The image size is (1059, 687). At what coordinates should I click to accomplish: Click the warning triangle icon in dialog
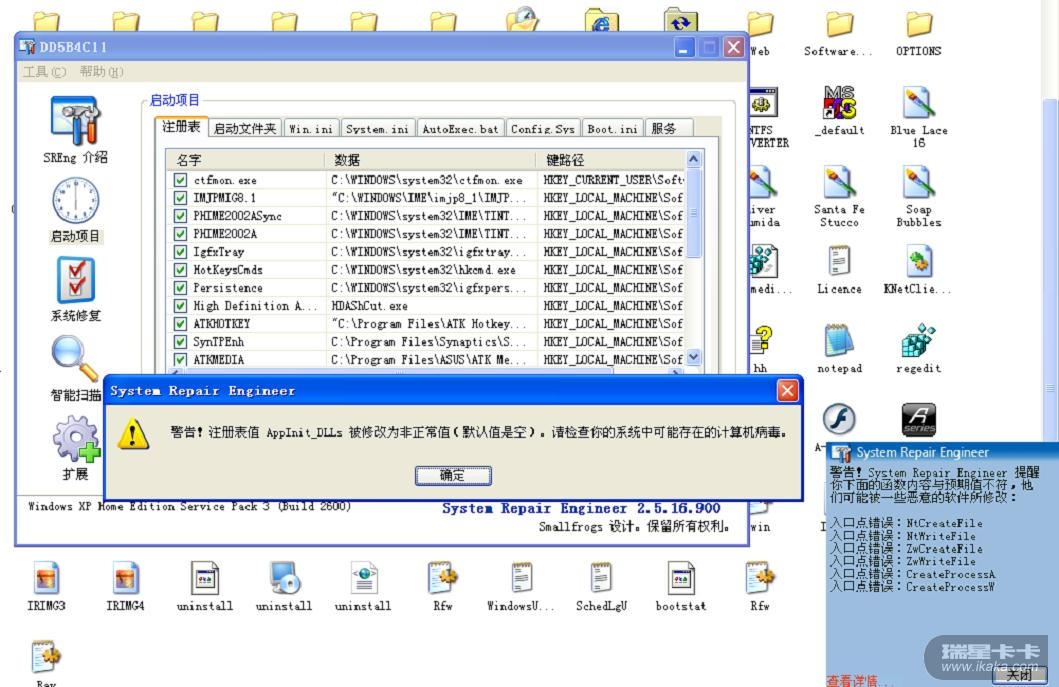coord(132,433)
